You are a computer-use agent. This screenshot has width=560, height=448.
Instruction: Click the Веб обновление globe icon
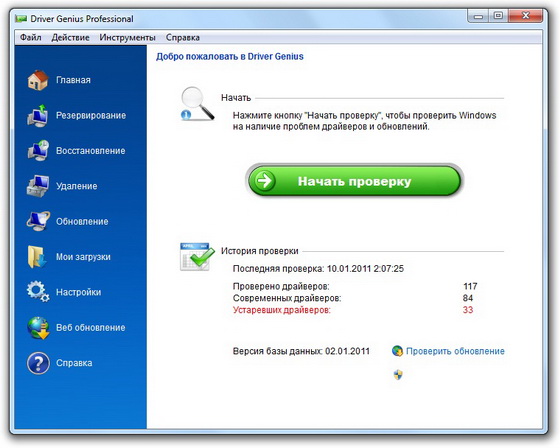point(38,328)
